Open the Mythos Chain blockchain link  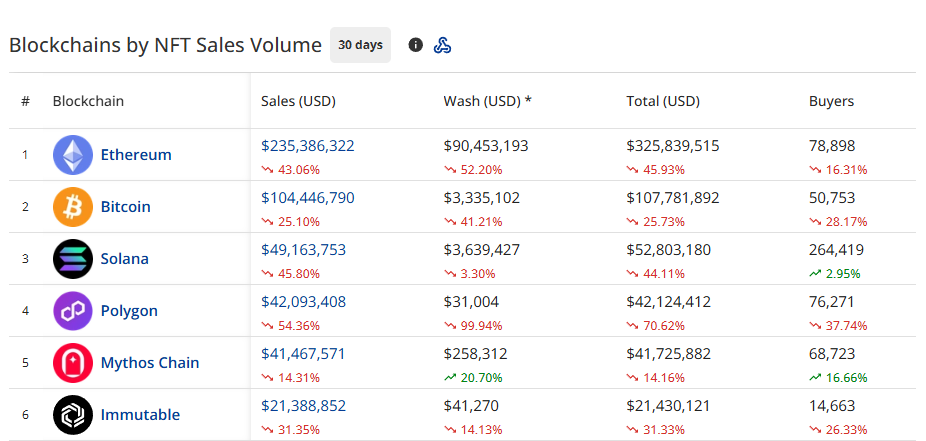(150, 362)
